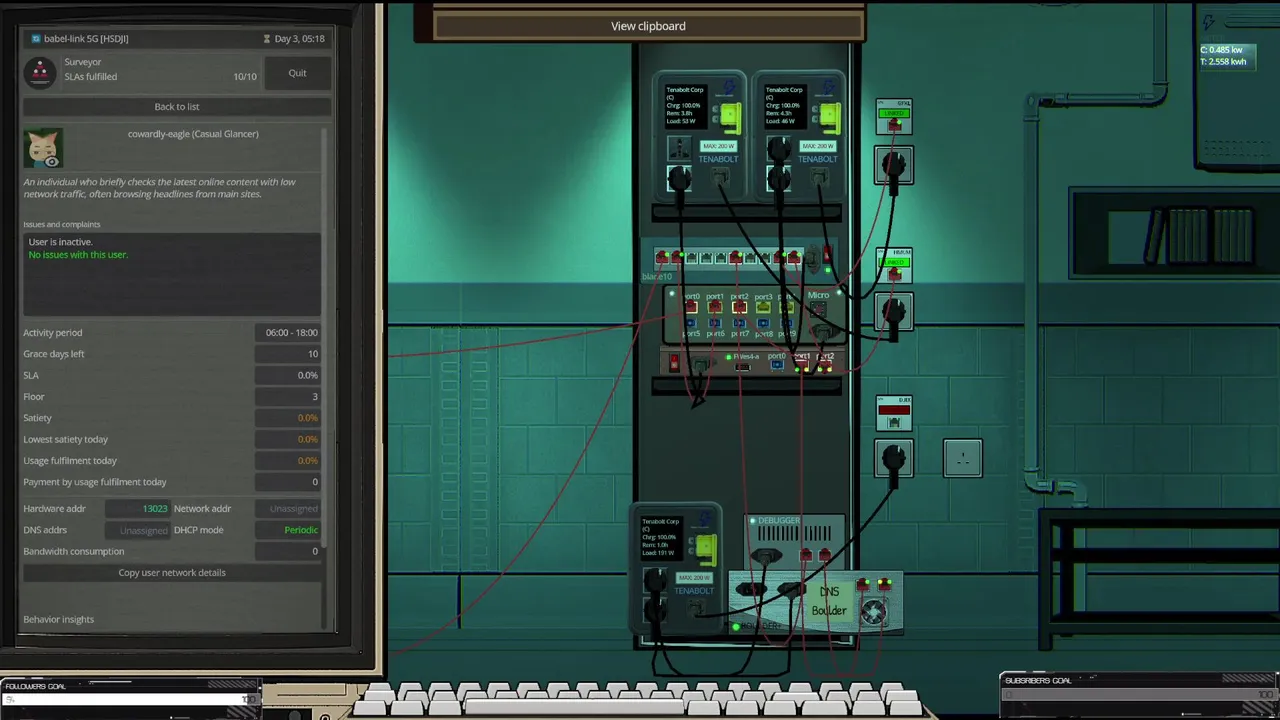Click the Boulder server left network port
1280x720 pixels.
point(865,584)
